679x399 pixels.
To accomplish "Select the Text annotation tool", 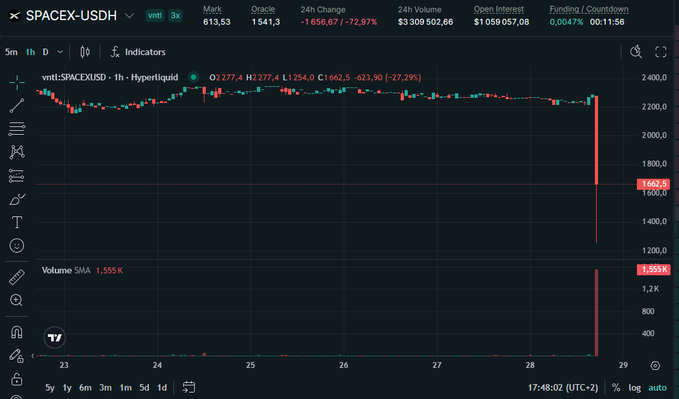I will pos(17,222).
